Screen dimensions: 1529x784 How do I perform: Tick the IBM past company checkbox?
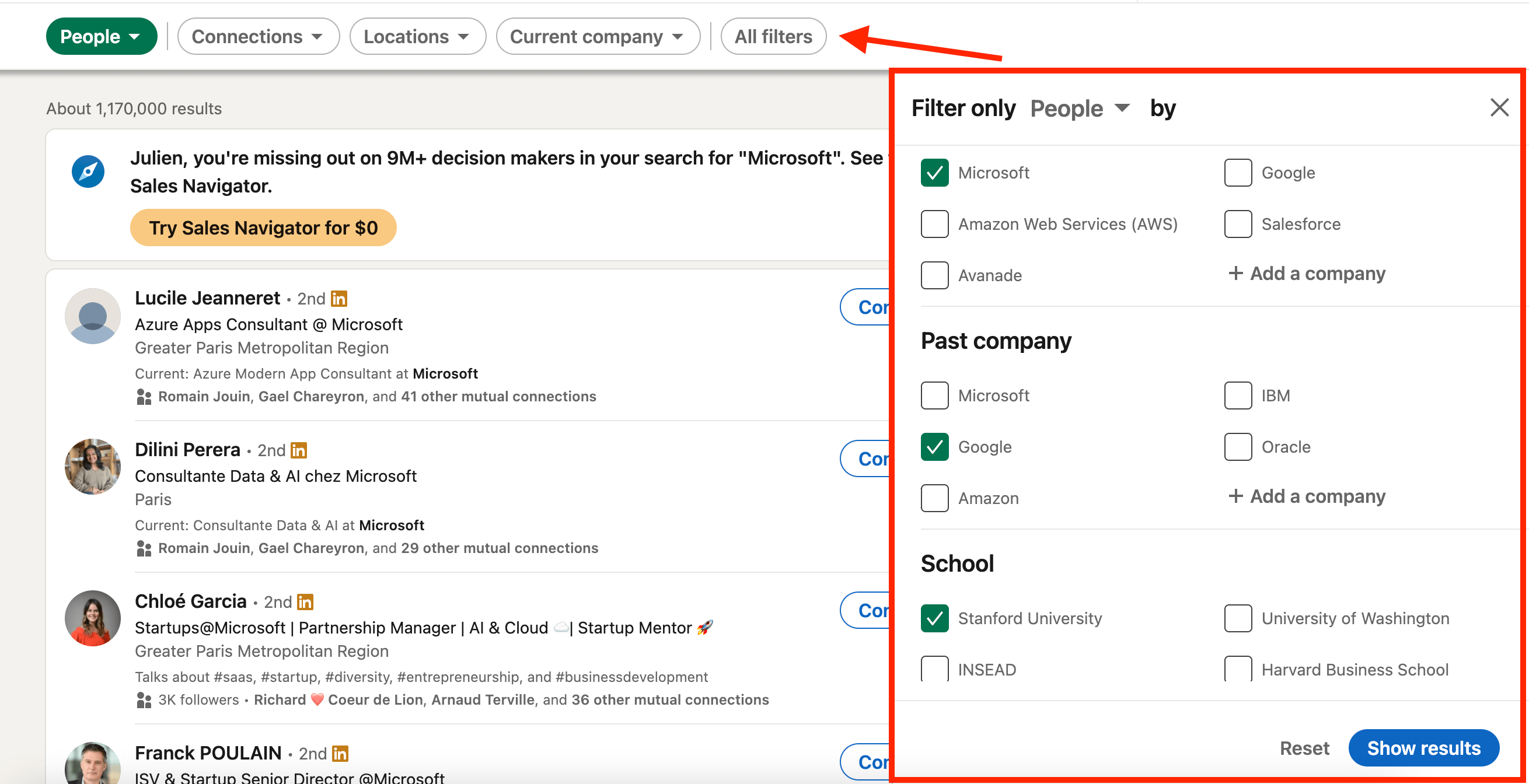click(1238, 395)
